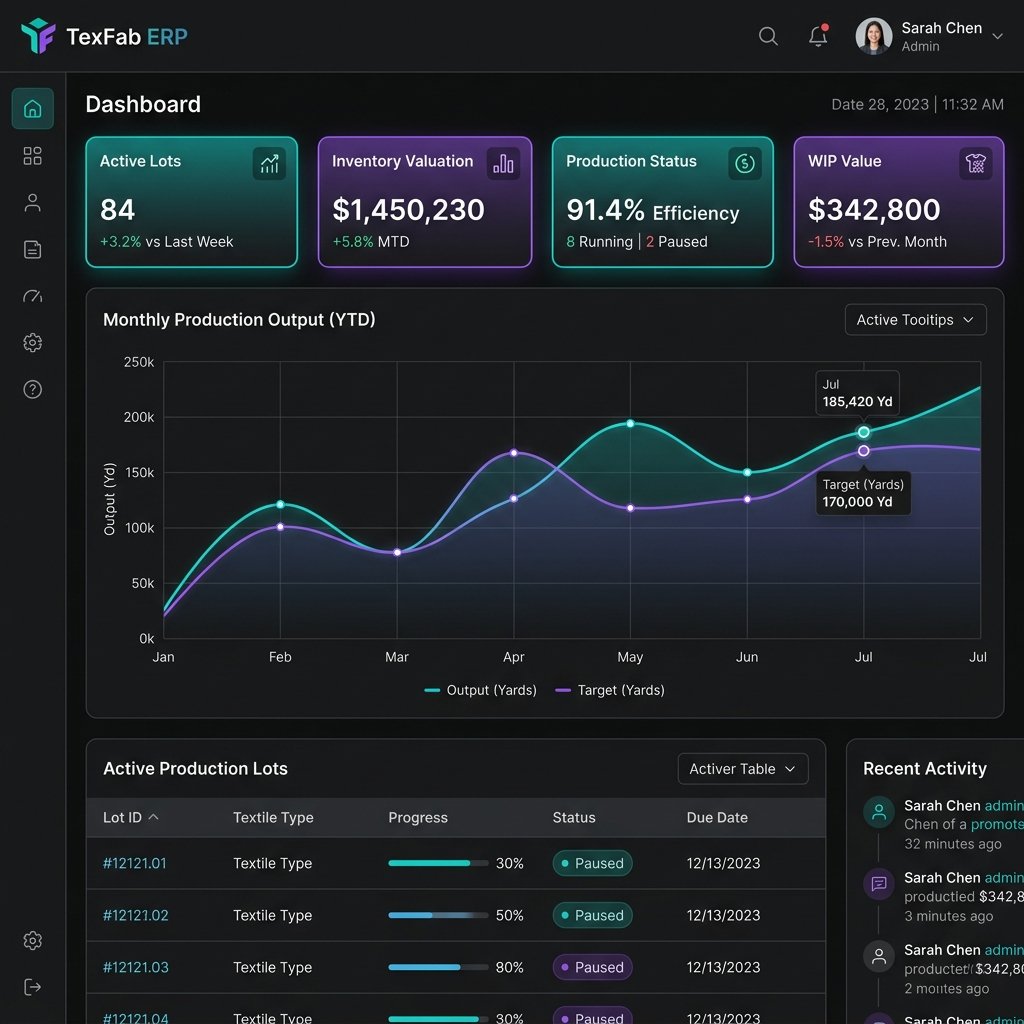The height and width of the screenshot is (1024, 1024).
Task: Click the 185,420 Yd tooltip value
Action: pos(857,402)
